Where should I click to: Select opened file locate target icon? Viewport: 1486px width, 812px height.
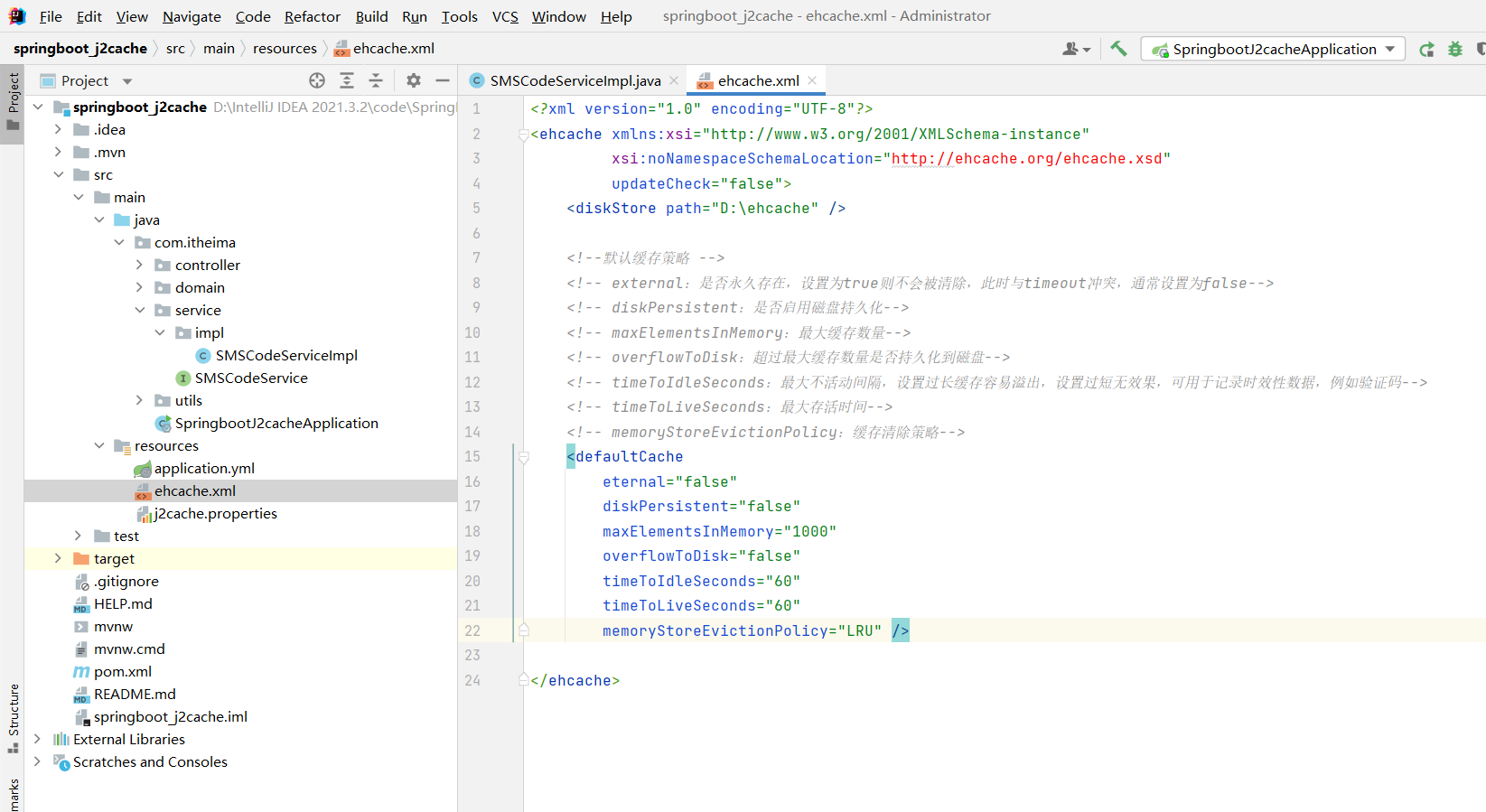(x=317, y=80)
